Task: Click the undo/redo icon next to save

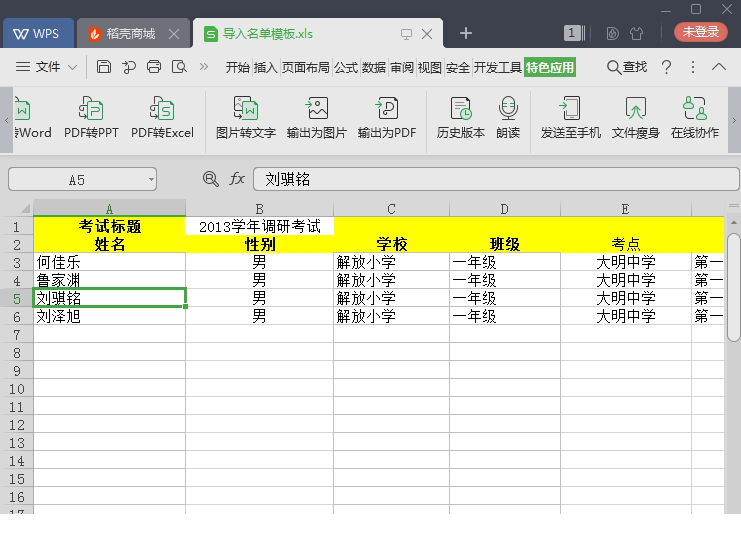Action: pos(129,67)
